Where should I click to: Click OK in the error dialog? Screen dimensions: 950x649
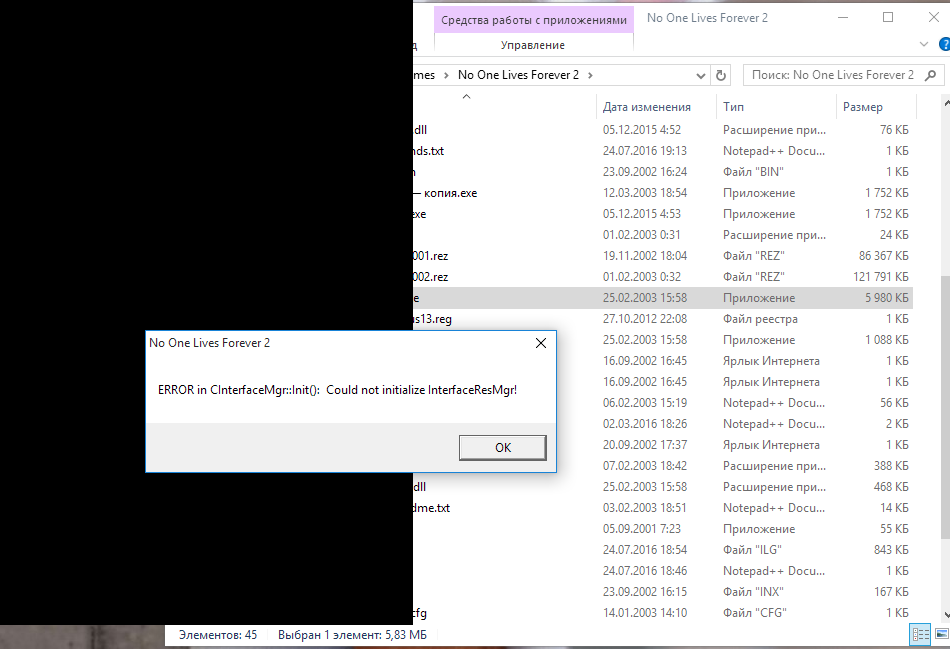pyautogui.click(x=502, y=447)
